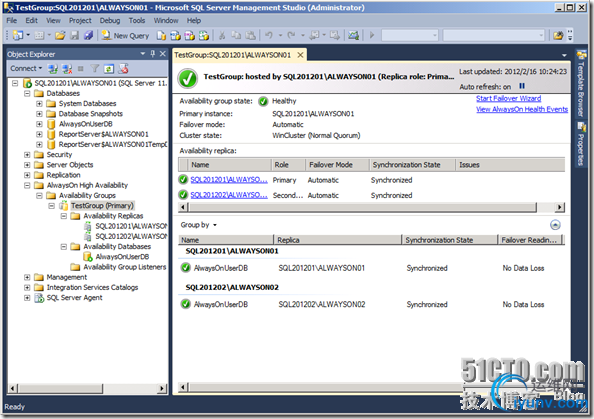Click the Undo arrow icon in toolbar
This screenshot has height=419, width=594.
coord(269,36)
